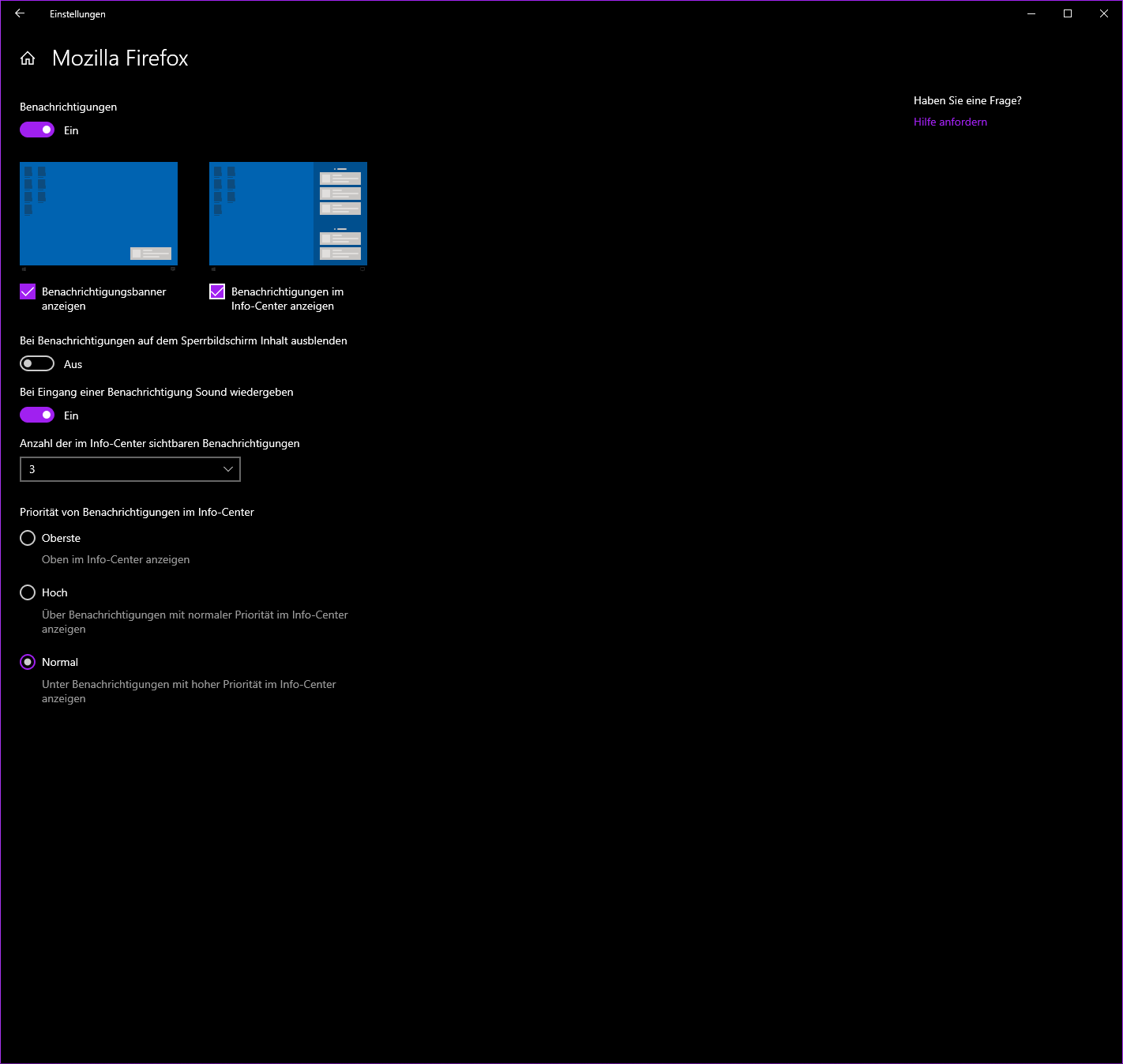This screenshot has height=1064, width=1123.
Task: Select the Oberste priority option
Action: 28,538
